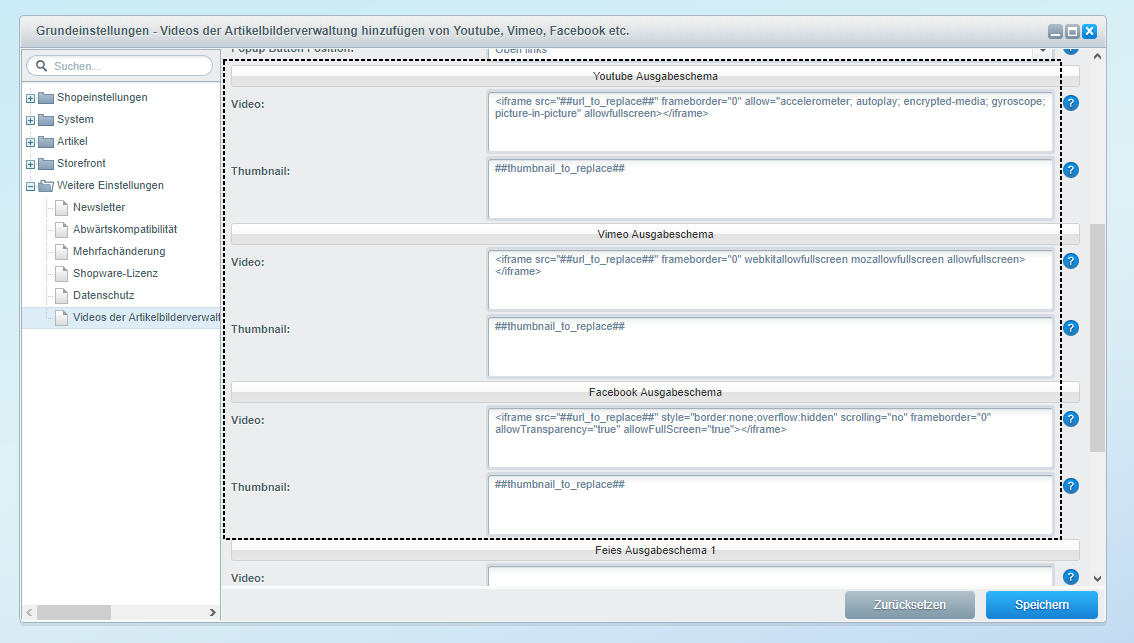This screenshot has width=1134, height=643.
Task: Click the Vimeo Ausgabeschema section header
Action: 655,234
